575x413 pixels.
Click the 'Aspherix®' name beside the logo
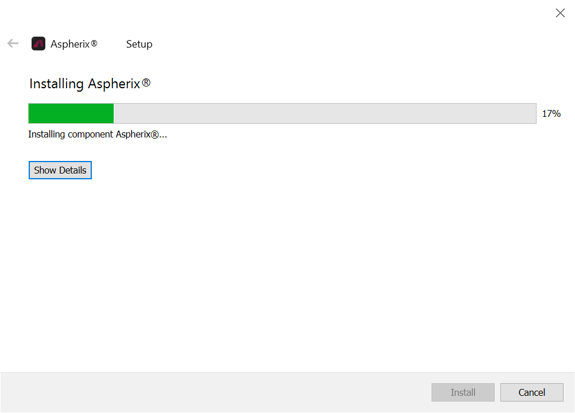(x=74, y=44)
